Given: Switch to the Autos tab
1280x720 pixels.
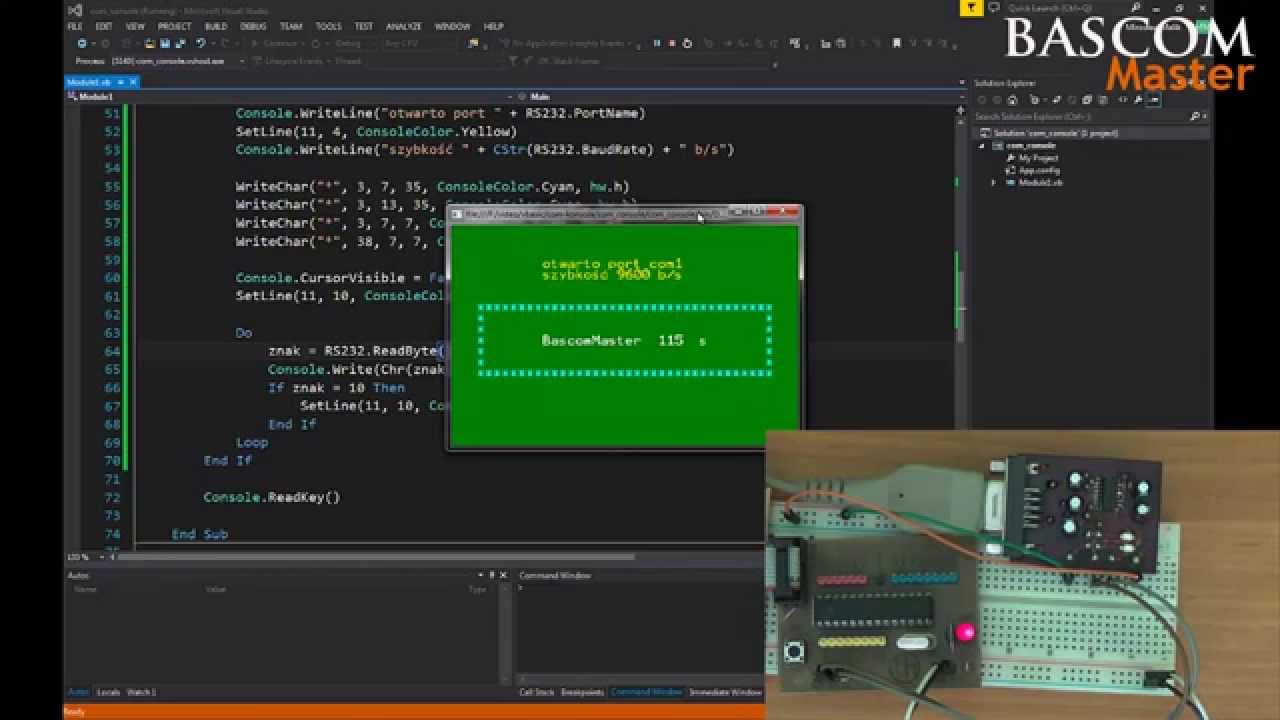Looking at the screenshot, I should point(78,692).
